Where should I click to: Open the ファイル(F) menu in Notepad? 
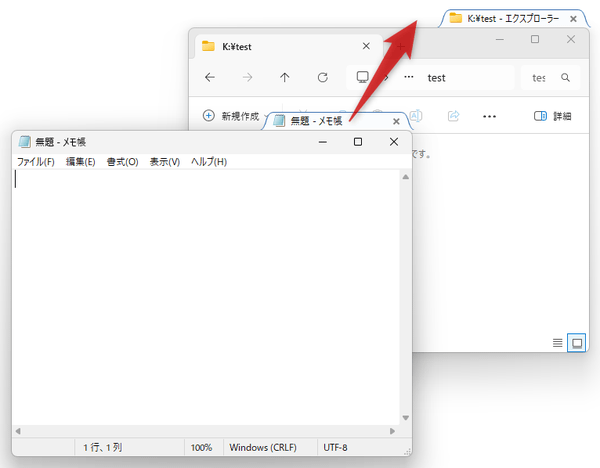[x=36, y=162]
